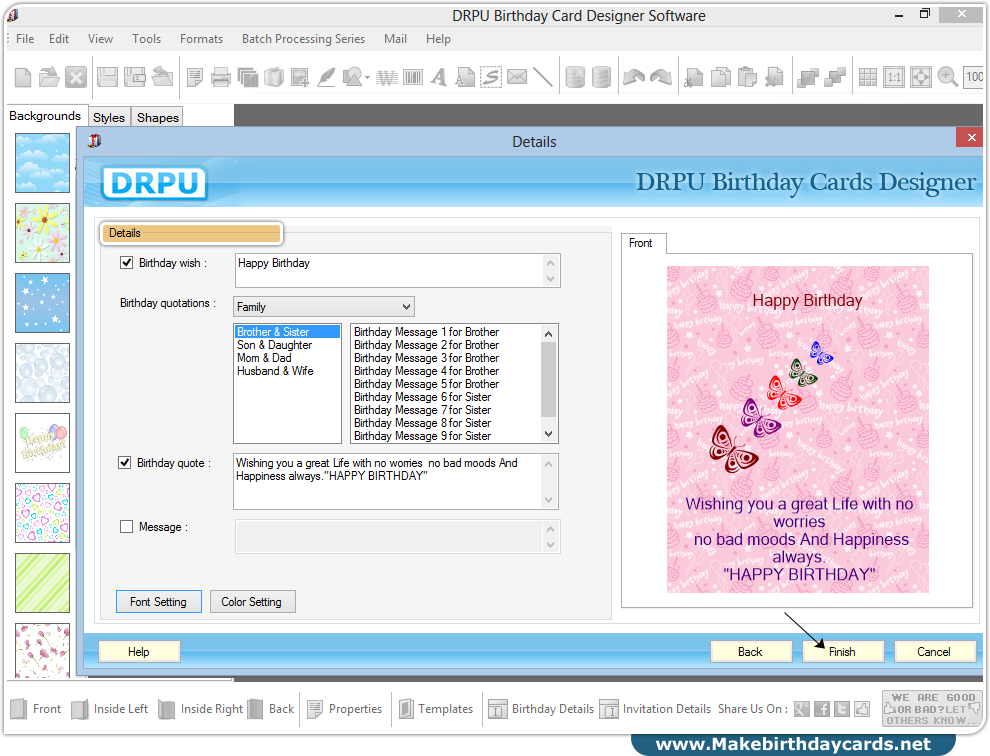Open the email sending icon
The image size is (990, 756).
click(517, 77)
